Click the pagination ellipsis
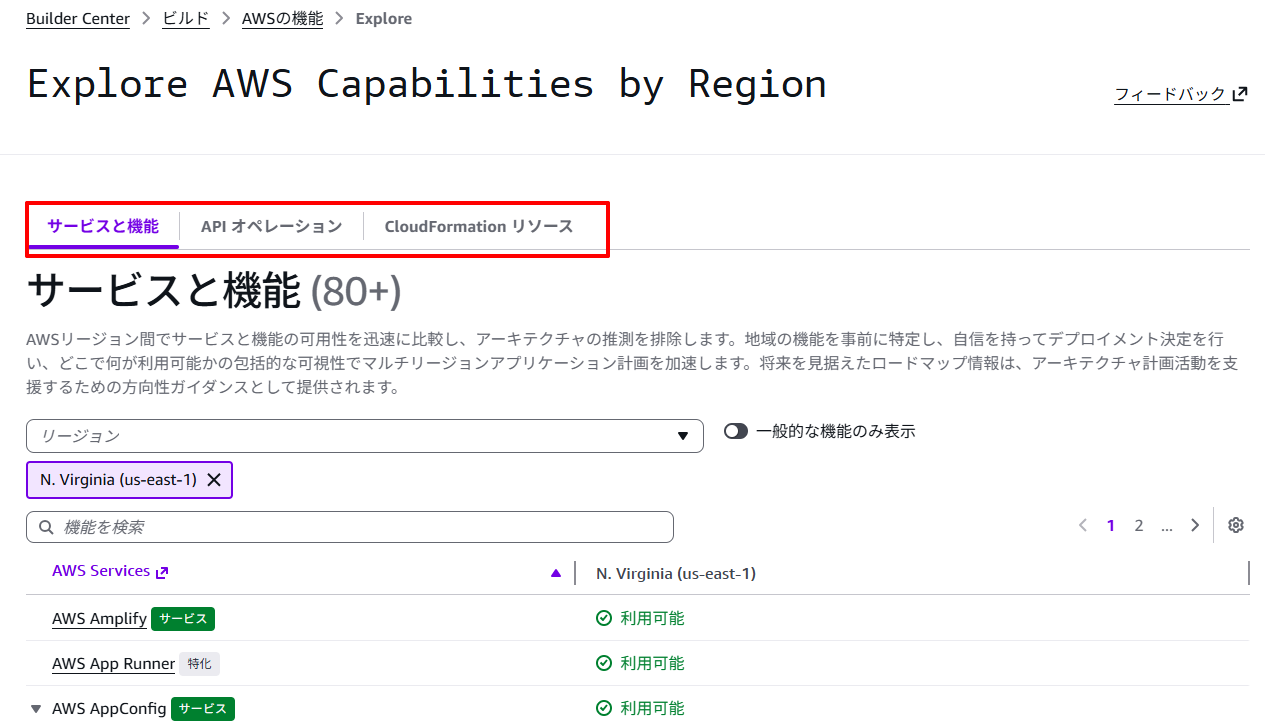The height and width of the screenshot is (724, 1265). [x=1167, y=525]
